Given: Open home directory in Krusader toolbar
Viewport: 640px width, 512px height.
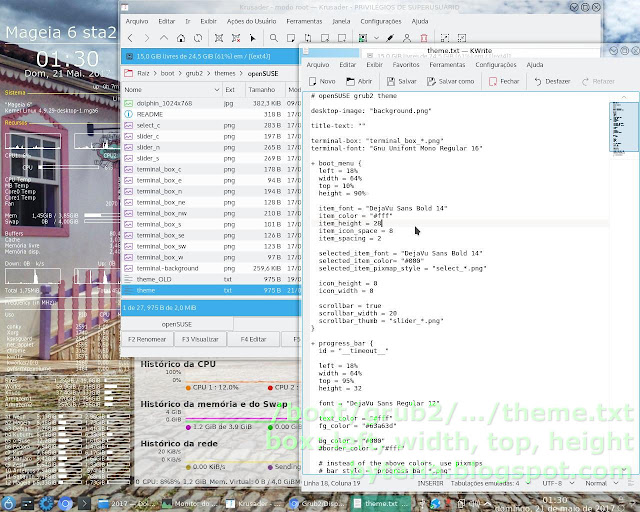Looking at the screenshot, I should coord(181,38).
